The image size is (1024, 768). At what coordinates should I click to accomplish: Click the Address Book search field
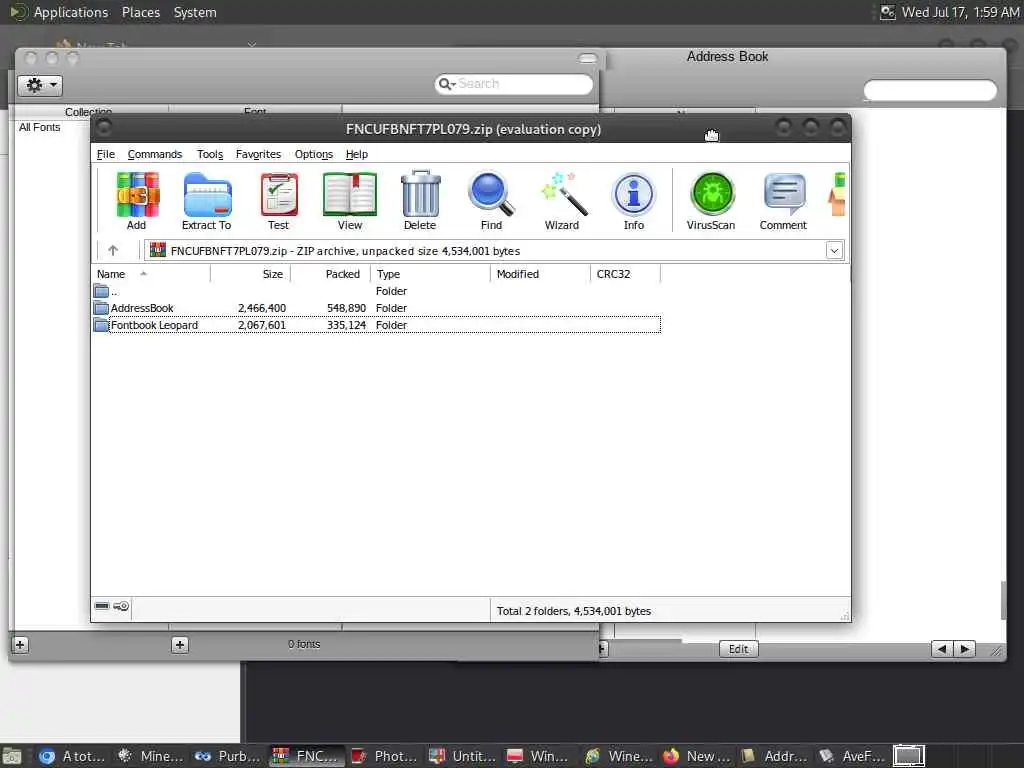click(930, 90)
